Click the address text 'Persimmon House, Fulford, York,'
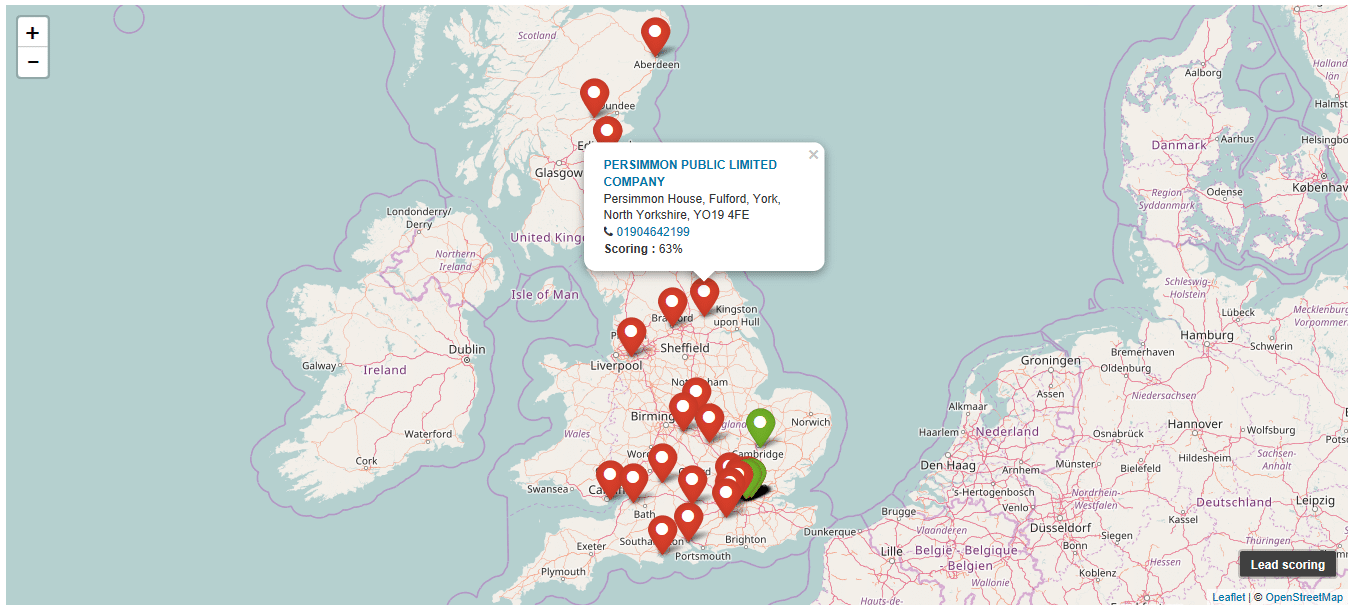 pos(692,199)
